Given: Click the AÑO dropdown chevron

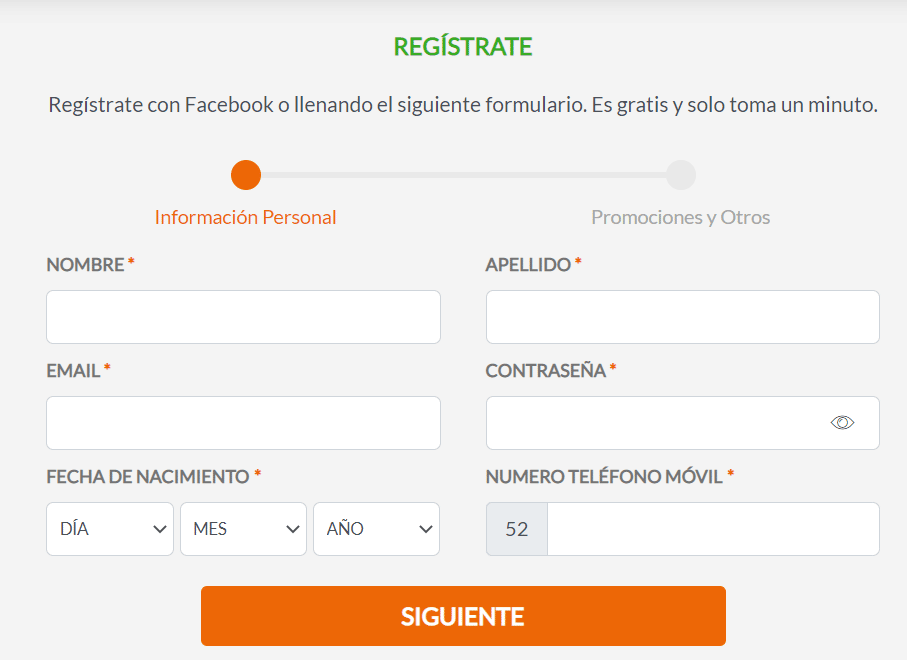Looking at the screenshot, I should pyautogui.click(x=426, y=528).
